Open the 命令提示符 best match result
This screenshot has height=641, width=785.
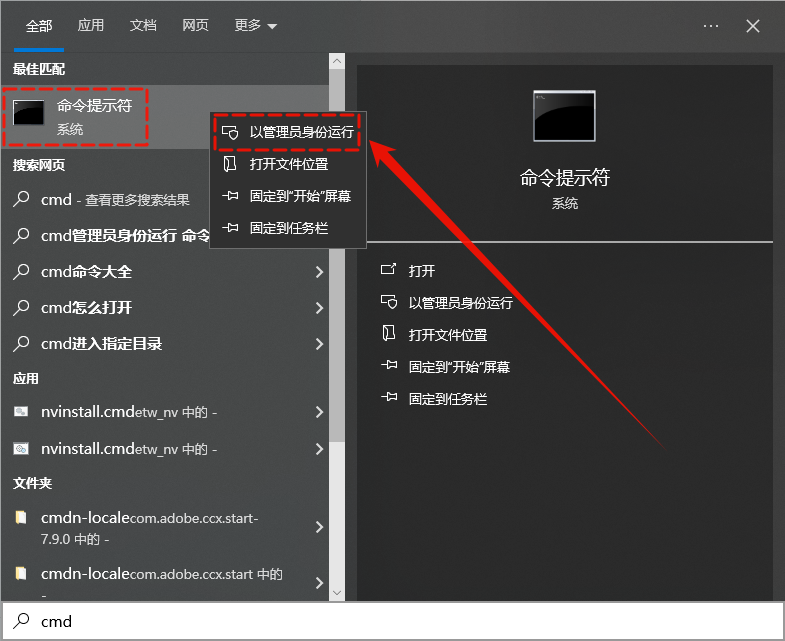pos(165,117)
